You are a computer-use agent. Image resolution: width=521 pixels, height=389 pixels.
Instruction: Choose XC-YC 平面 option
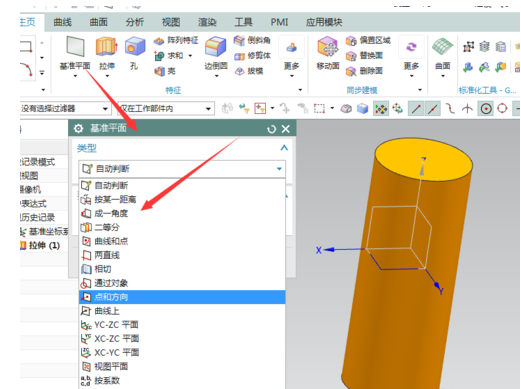182,353
